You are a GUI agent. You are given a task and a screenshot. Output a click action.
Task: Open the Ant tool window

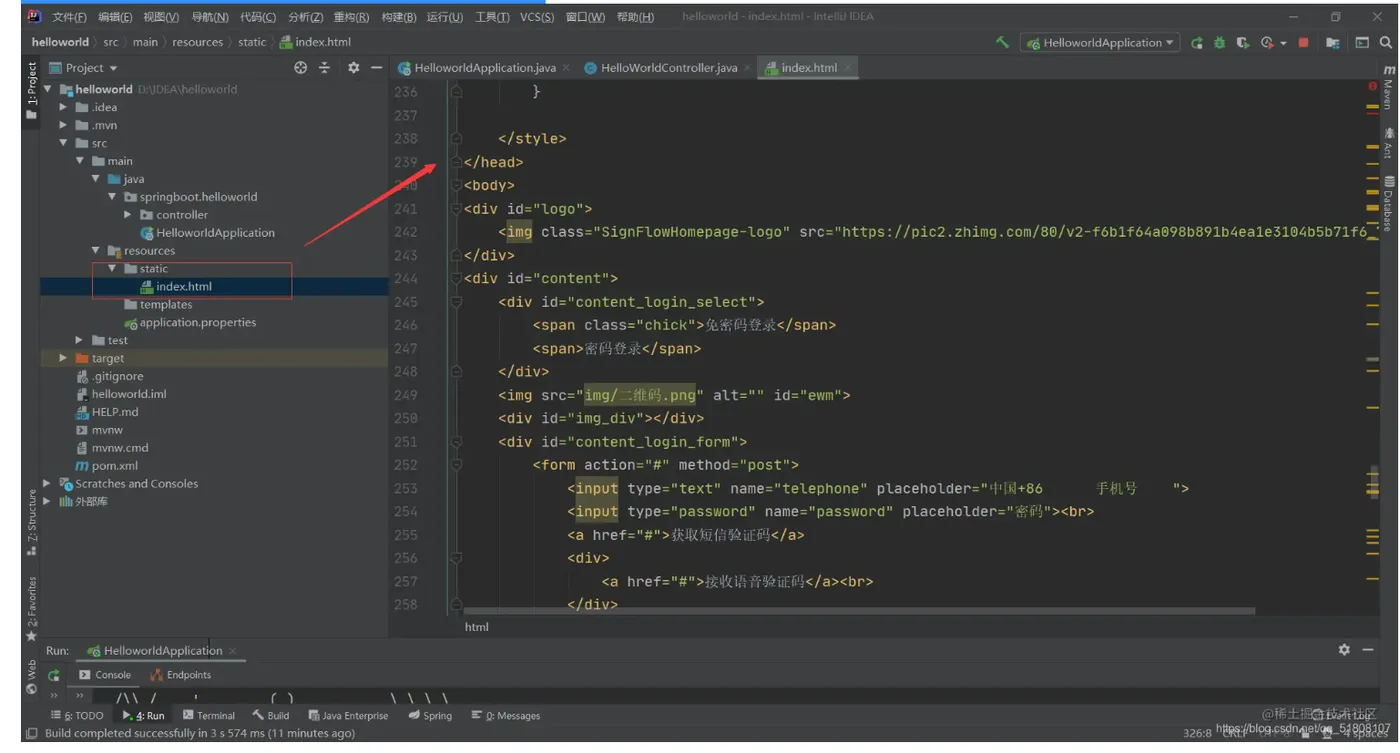click(1389, 142)
